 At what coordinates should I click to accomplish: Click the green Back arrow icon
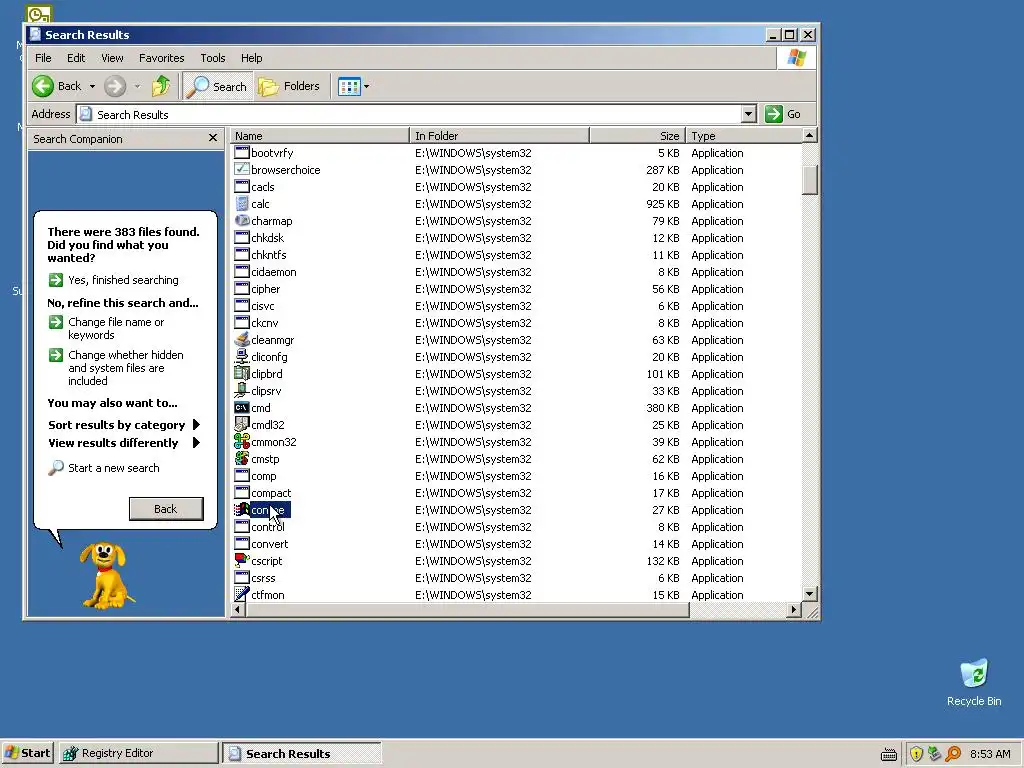43,86
